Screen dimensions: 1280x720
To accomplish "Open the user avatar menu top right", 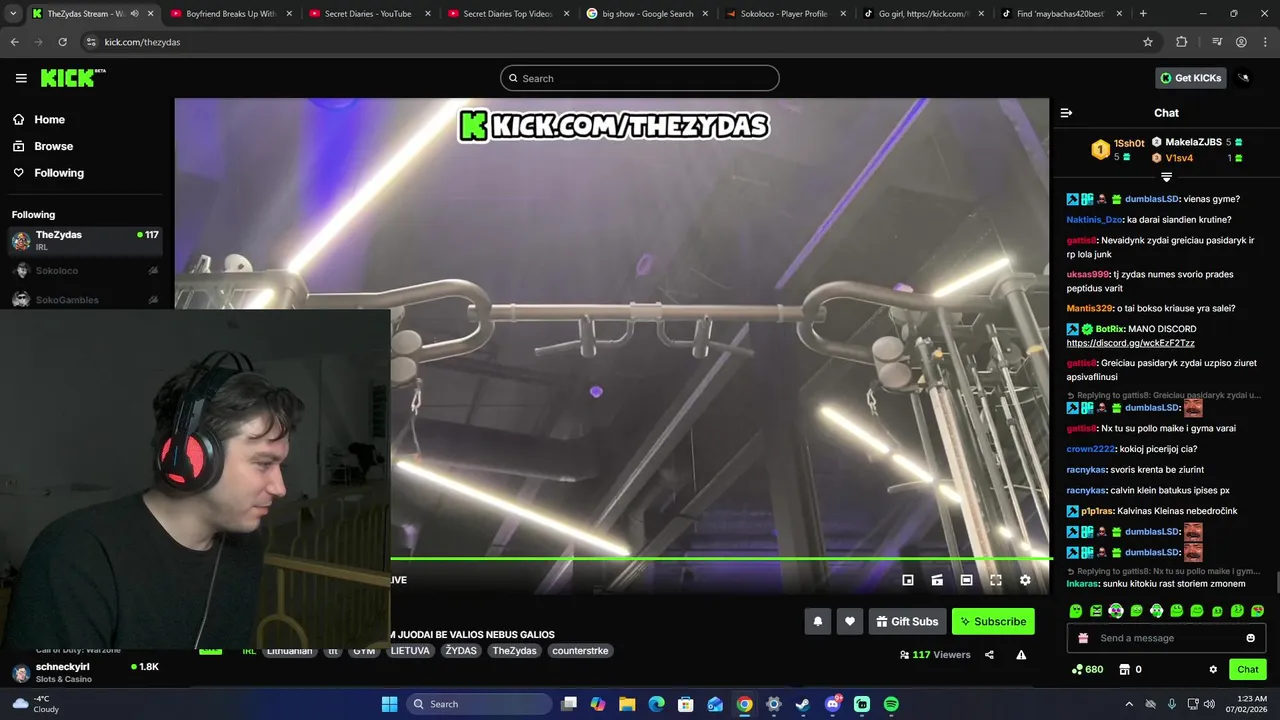I will pyautogui.click(x=1244, y=78).
